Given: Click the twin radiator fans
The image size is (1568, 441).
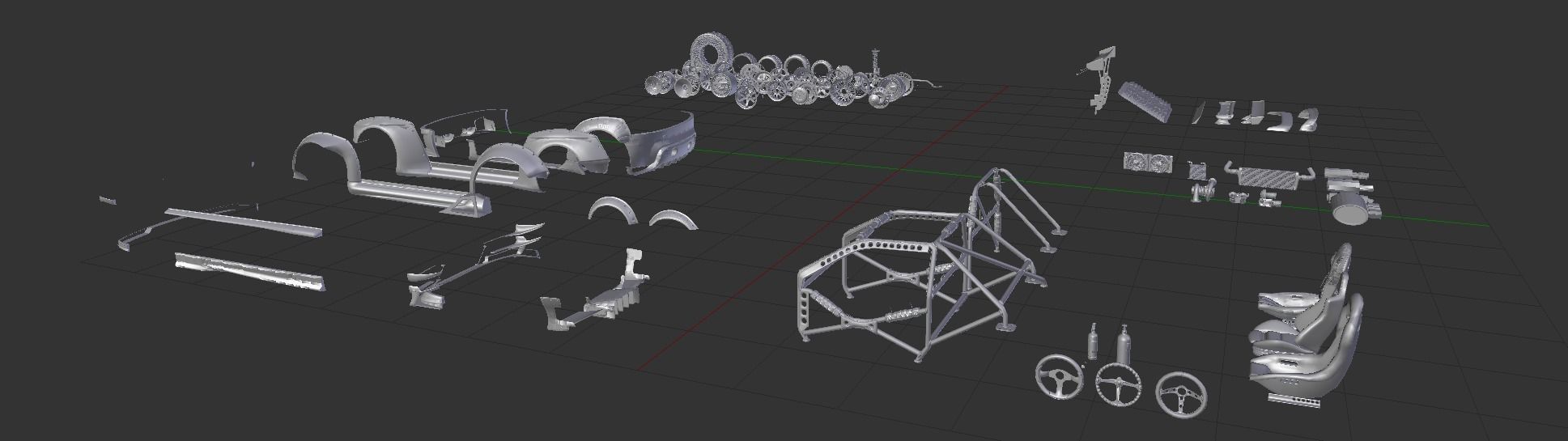Looking at the screenshot, I should pos(1147,162).
